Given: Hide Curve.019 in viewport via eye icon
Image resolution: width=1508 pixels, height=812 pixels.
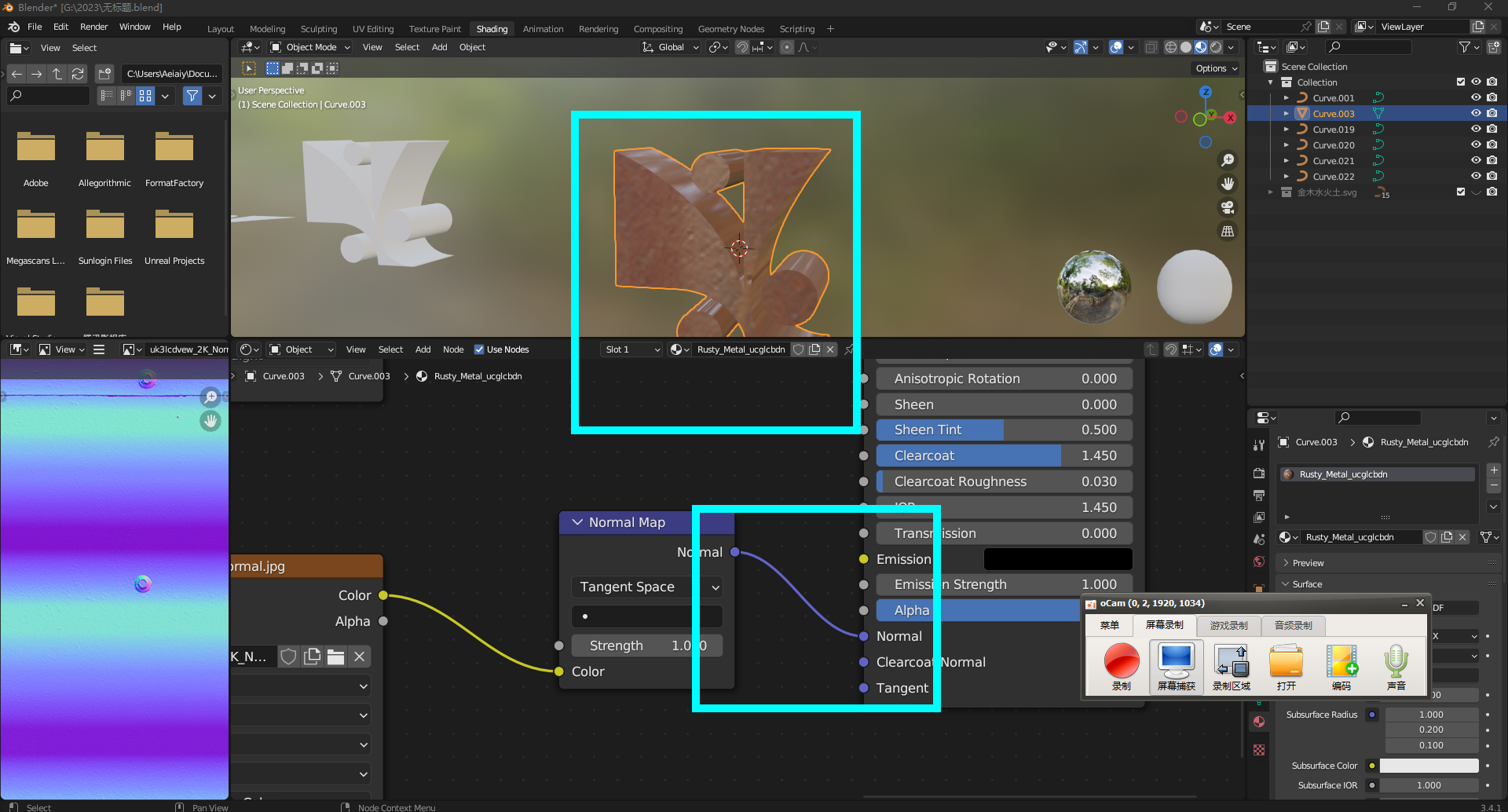Looking at the screenshot, I should 1476,129.
